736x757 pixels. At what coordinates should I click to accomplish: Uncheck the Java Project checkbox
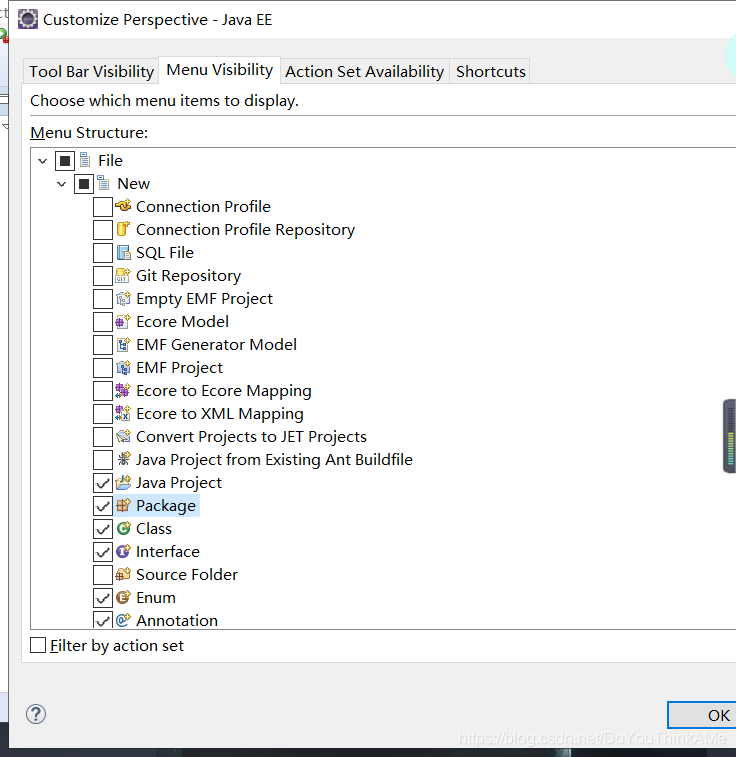(x=103, y=483)
